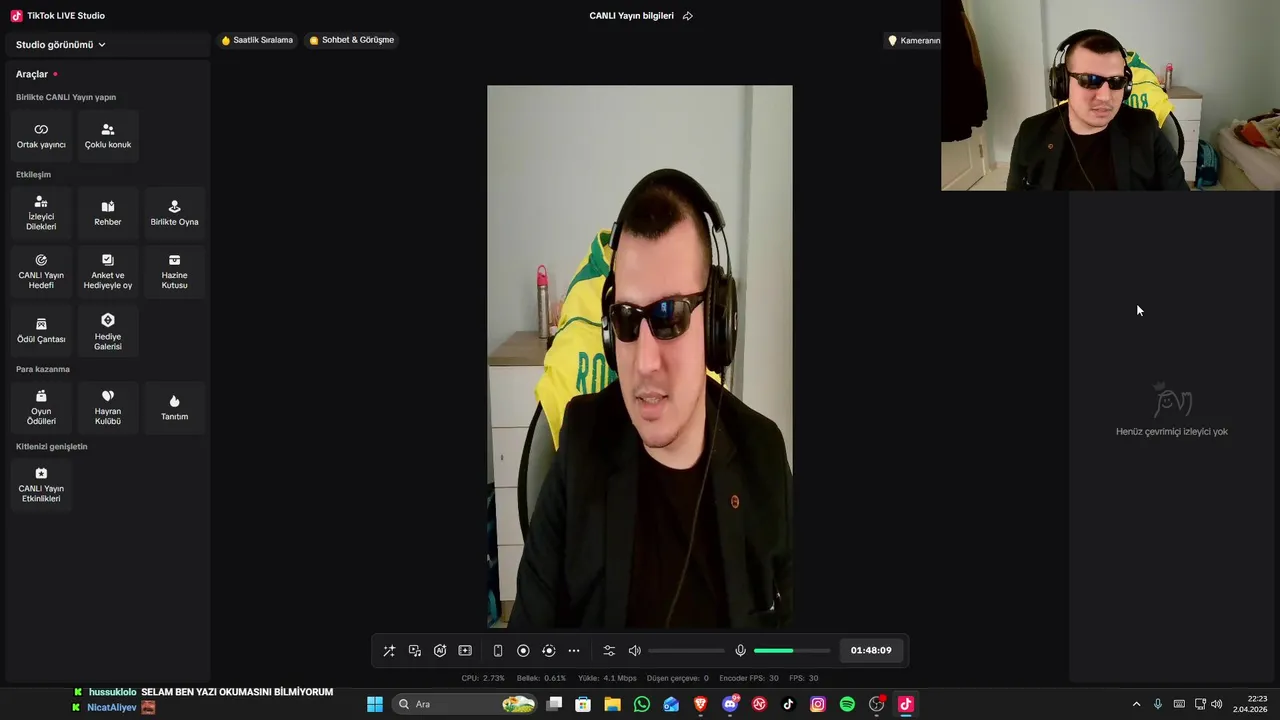
Task: Open the Oyun Ödülleri tool
Action: click(x=41, y=408)
